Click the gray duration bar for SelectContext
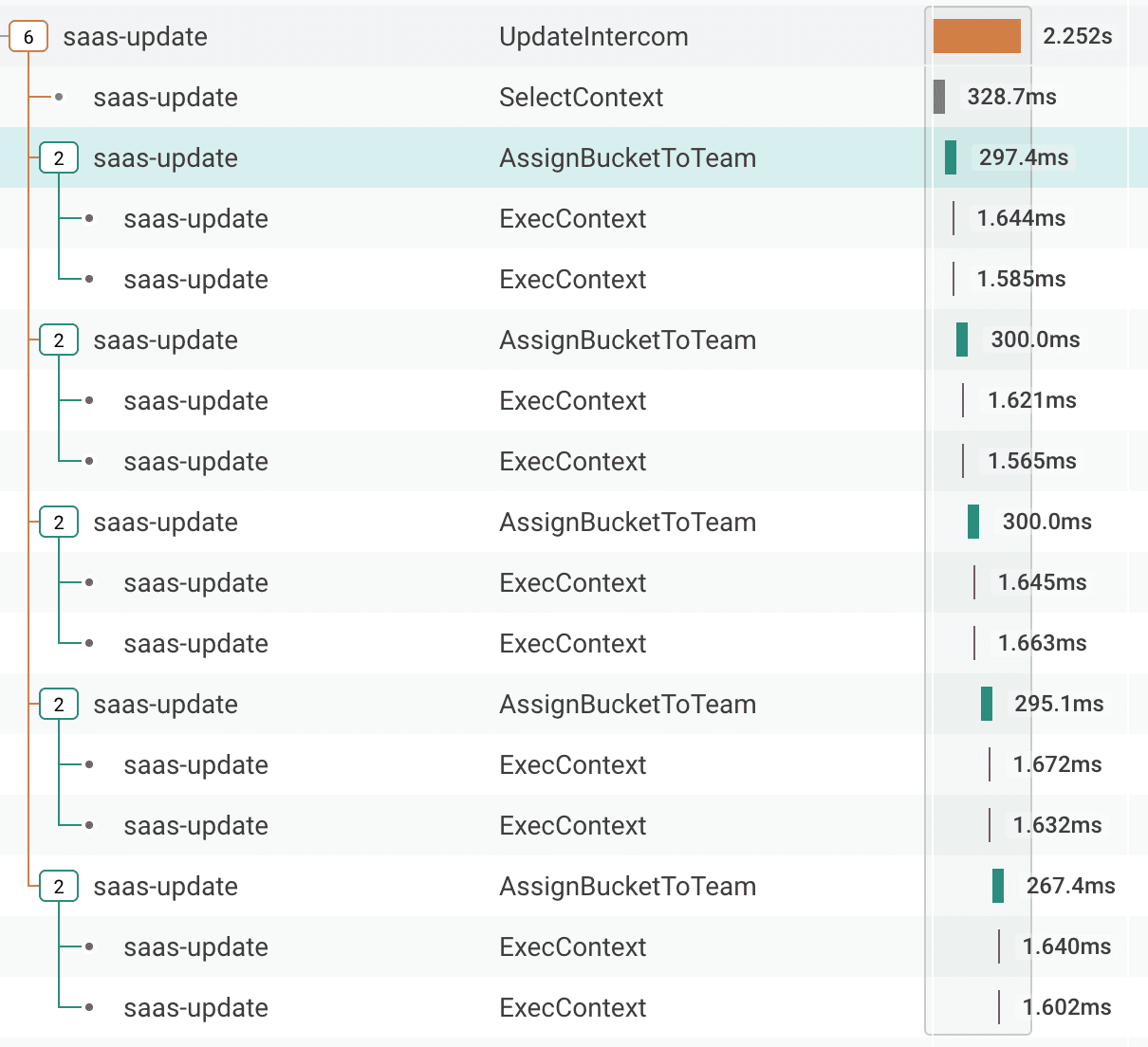 pos(941,97)
